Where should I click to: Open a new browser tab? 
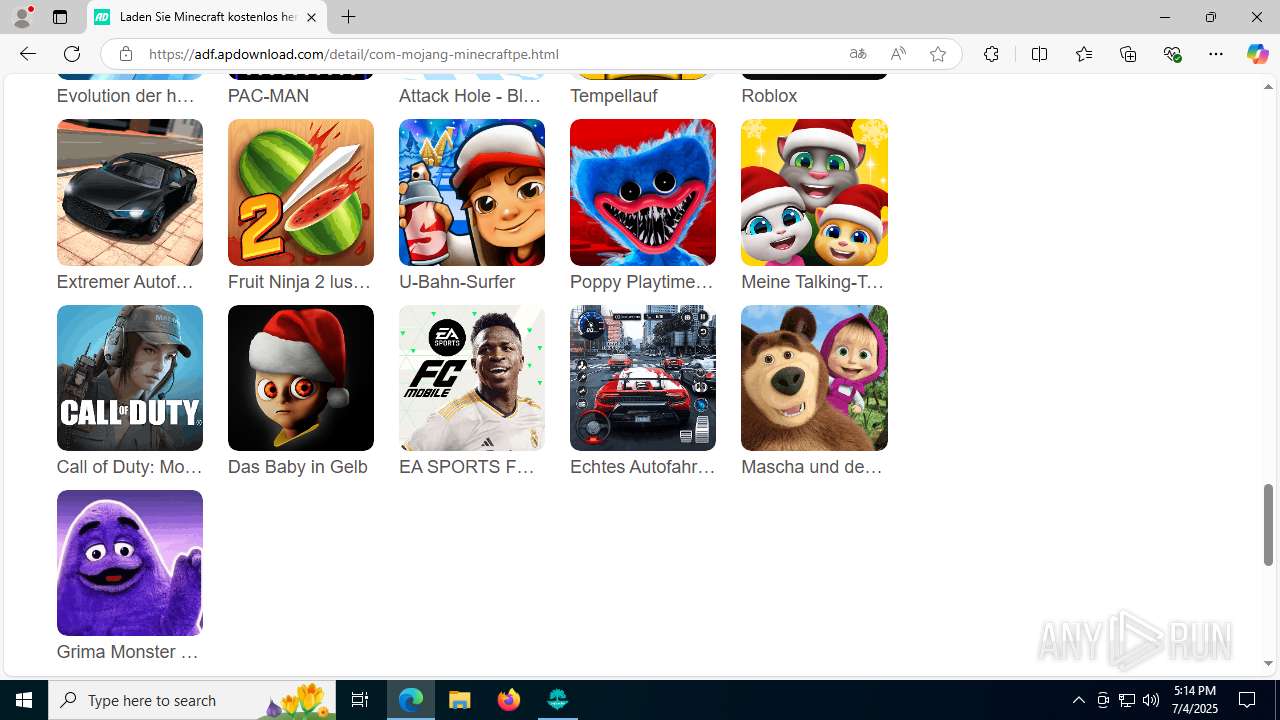pos(348,17)
